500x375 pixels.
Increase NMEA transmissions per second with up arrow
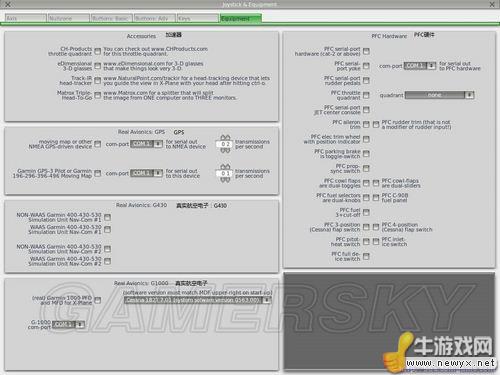225,137
